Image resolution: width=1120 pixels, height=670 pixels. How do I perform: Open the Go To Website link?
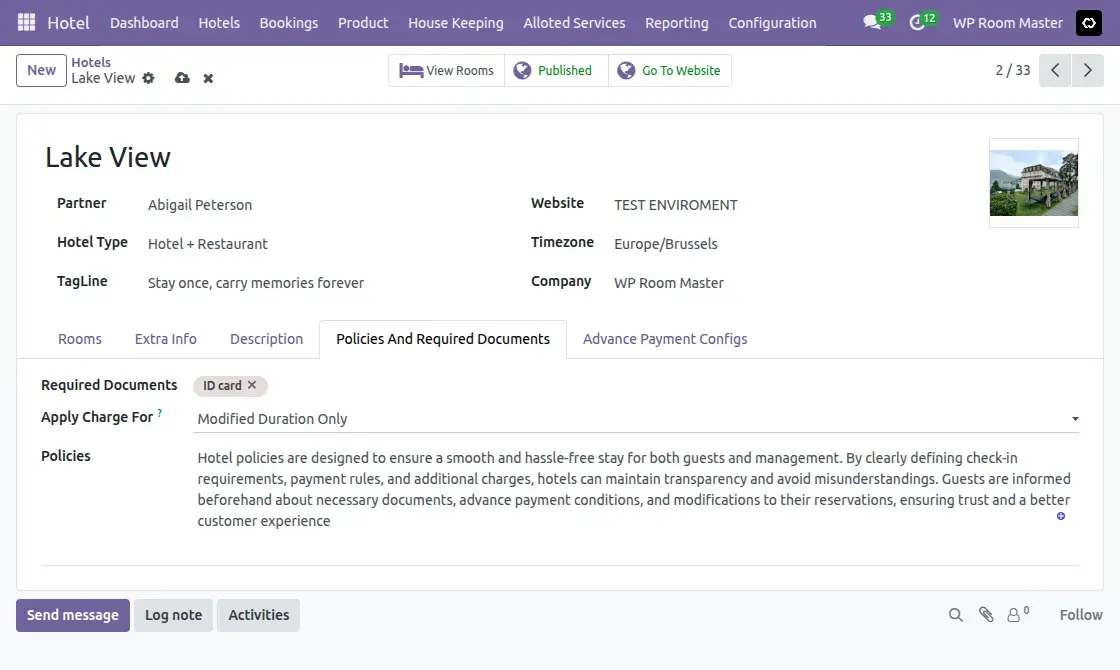tap(670, 70)
